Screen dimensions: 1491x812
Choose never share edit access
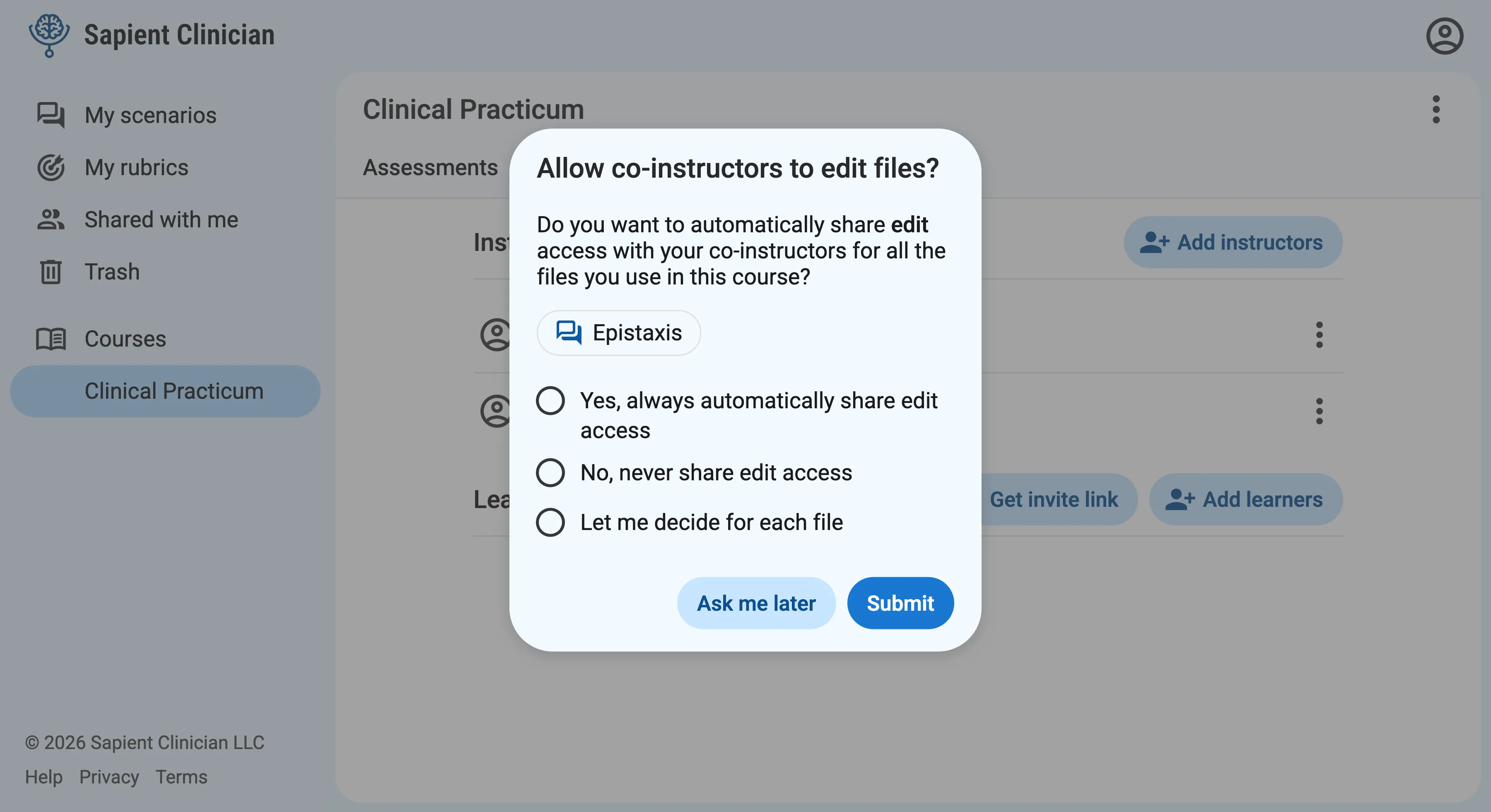tap(550, 472)
